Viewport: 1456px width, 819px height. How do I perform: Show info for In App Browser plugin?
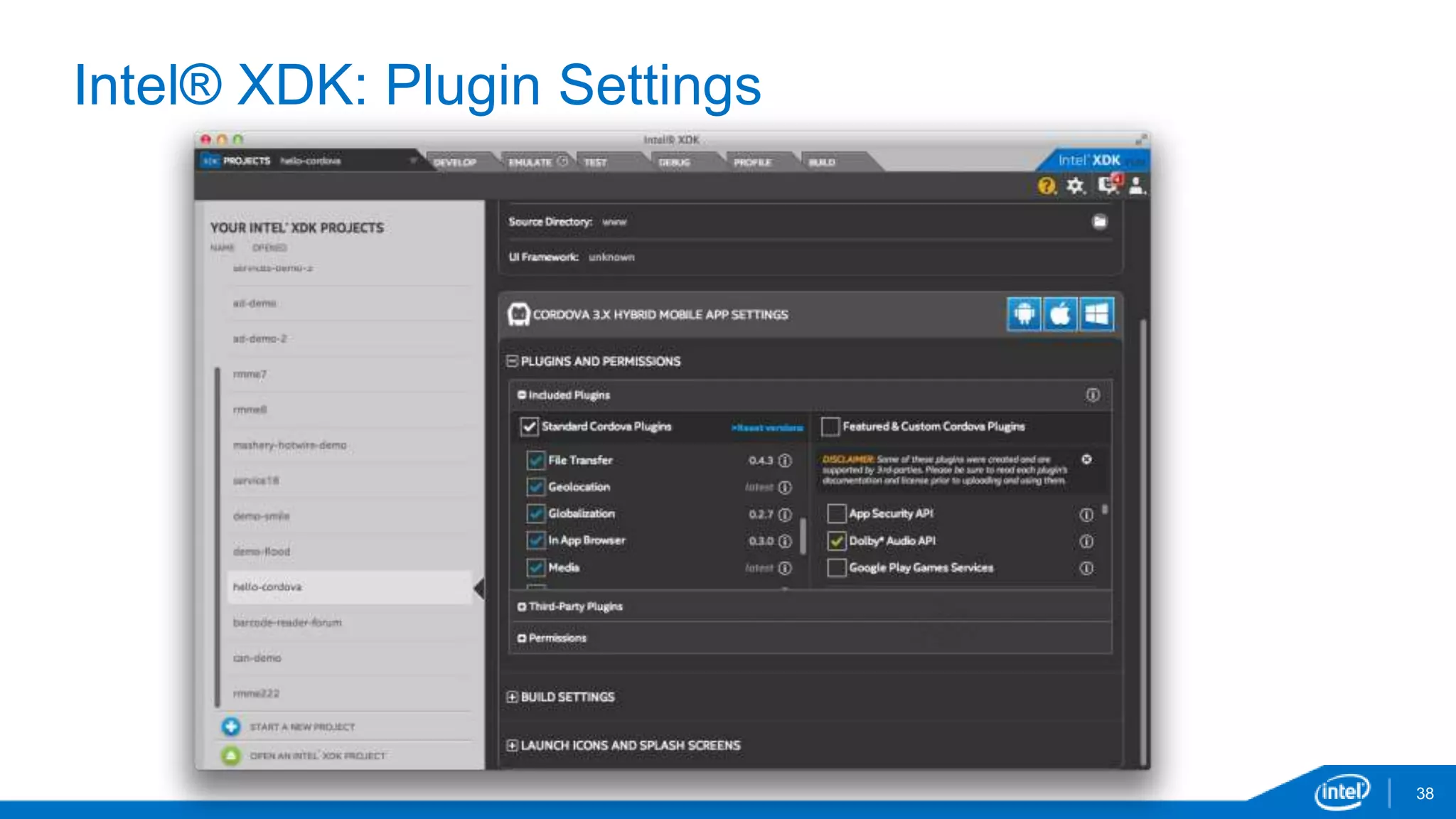click(x=785, y=542)
